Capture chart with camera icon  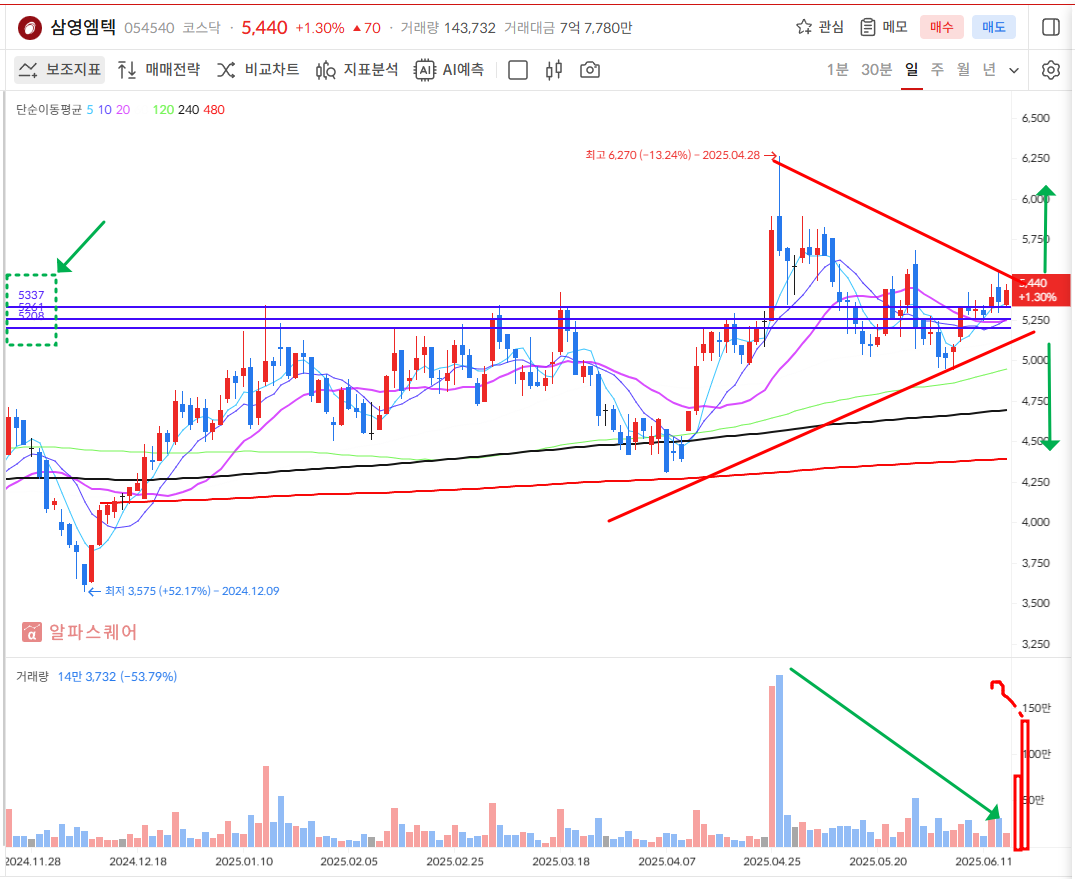point(590,69)
